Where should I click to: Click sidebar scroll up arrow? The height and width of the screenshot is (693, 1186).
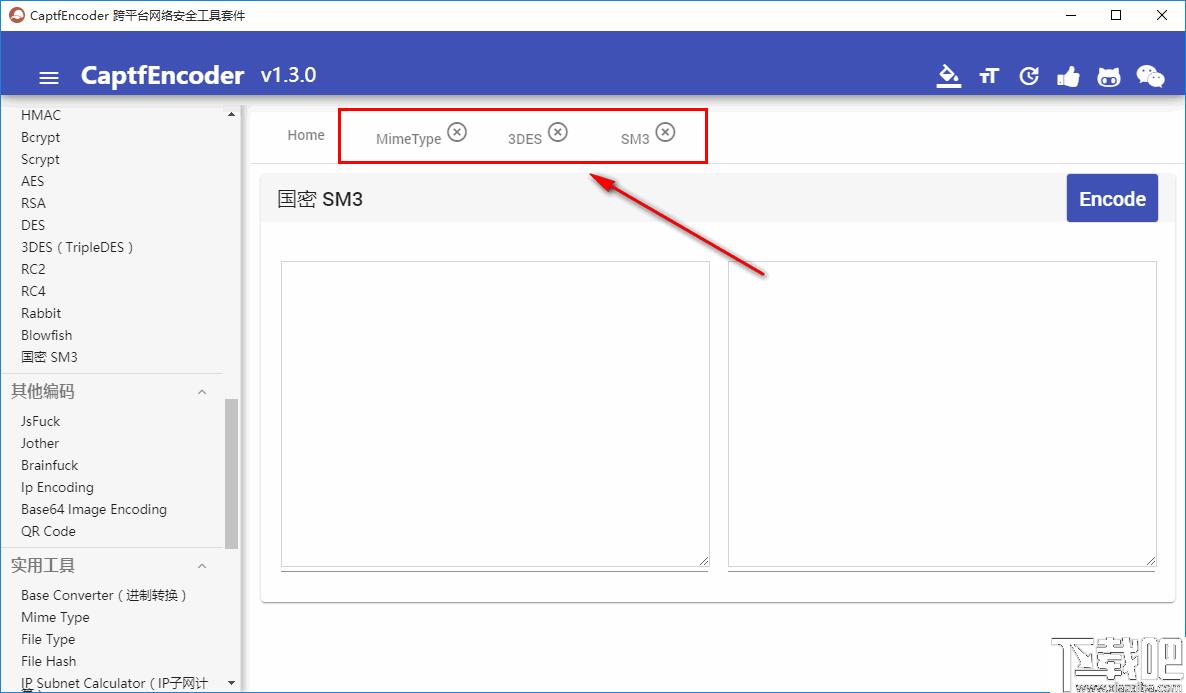(x=231, y=114)
